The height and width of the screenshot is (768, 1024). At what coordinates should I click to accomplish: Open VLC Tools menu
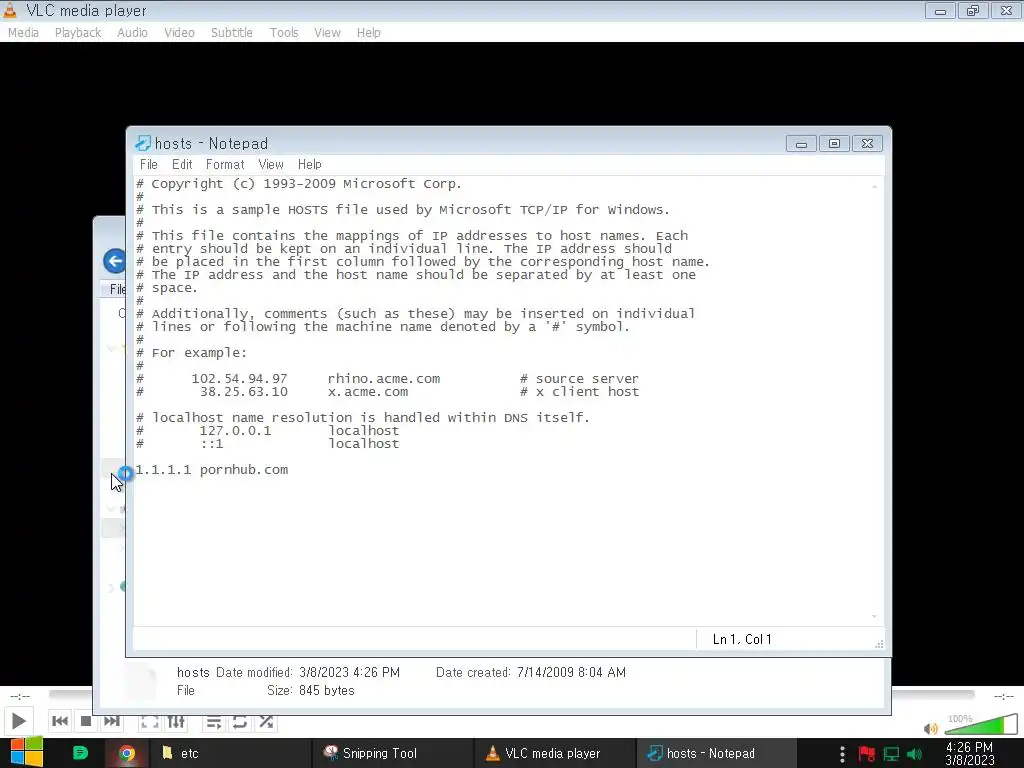[283, 33]
